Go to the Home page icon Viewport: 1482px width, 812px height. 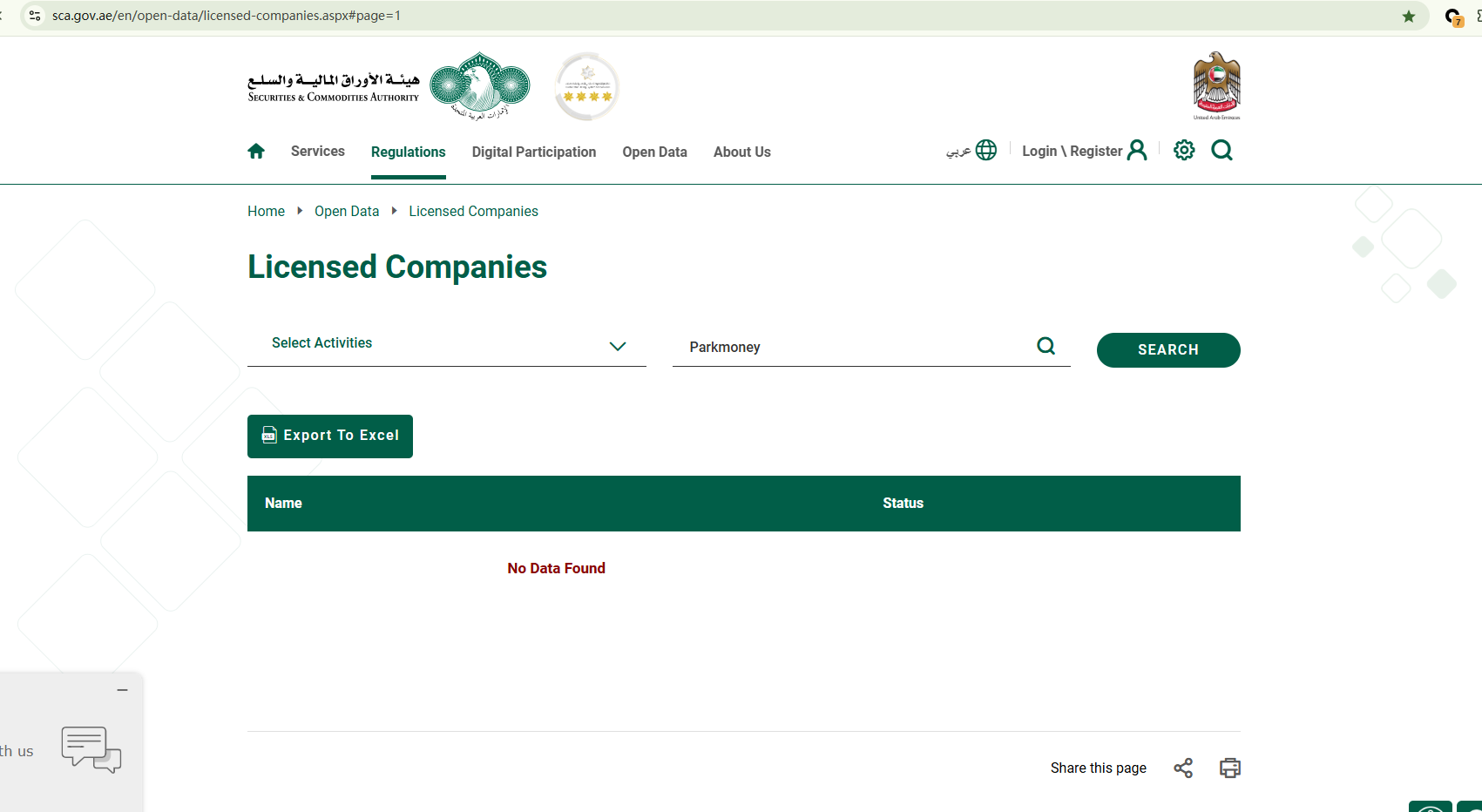[256, 152]
